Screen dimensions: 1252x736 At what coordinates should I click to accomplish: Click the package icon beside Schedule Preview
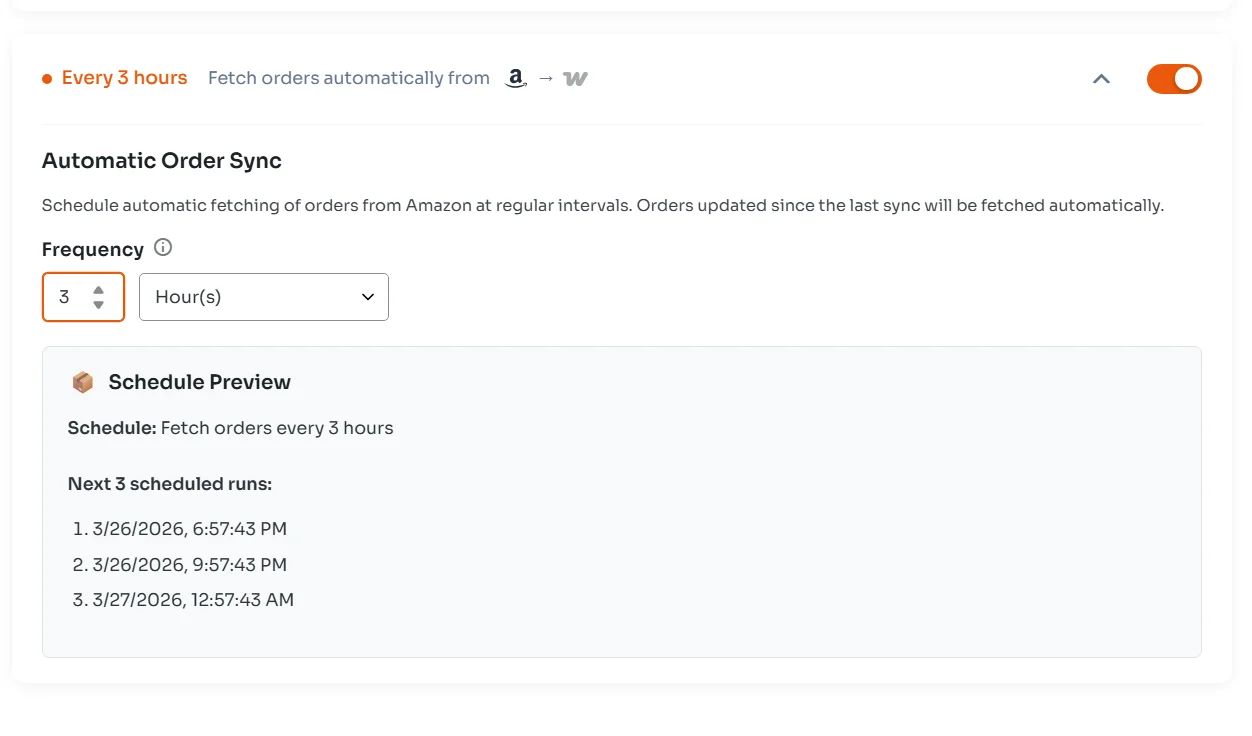82,381
